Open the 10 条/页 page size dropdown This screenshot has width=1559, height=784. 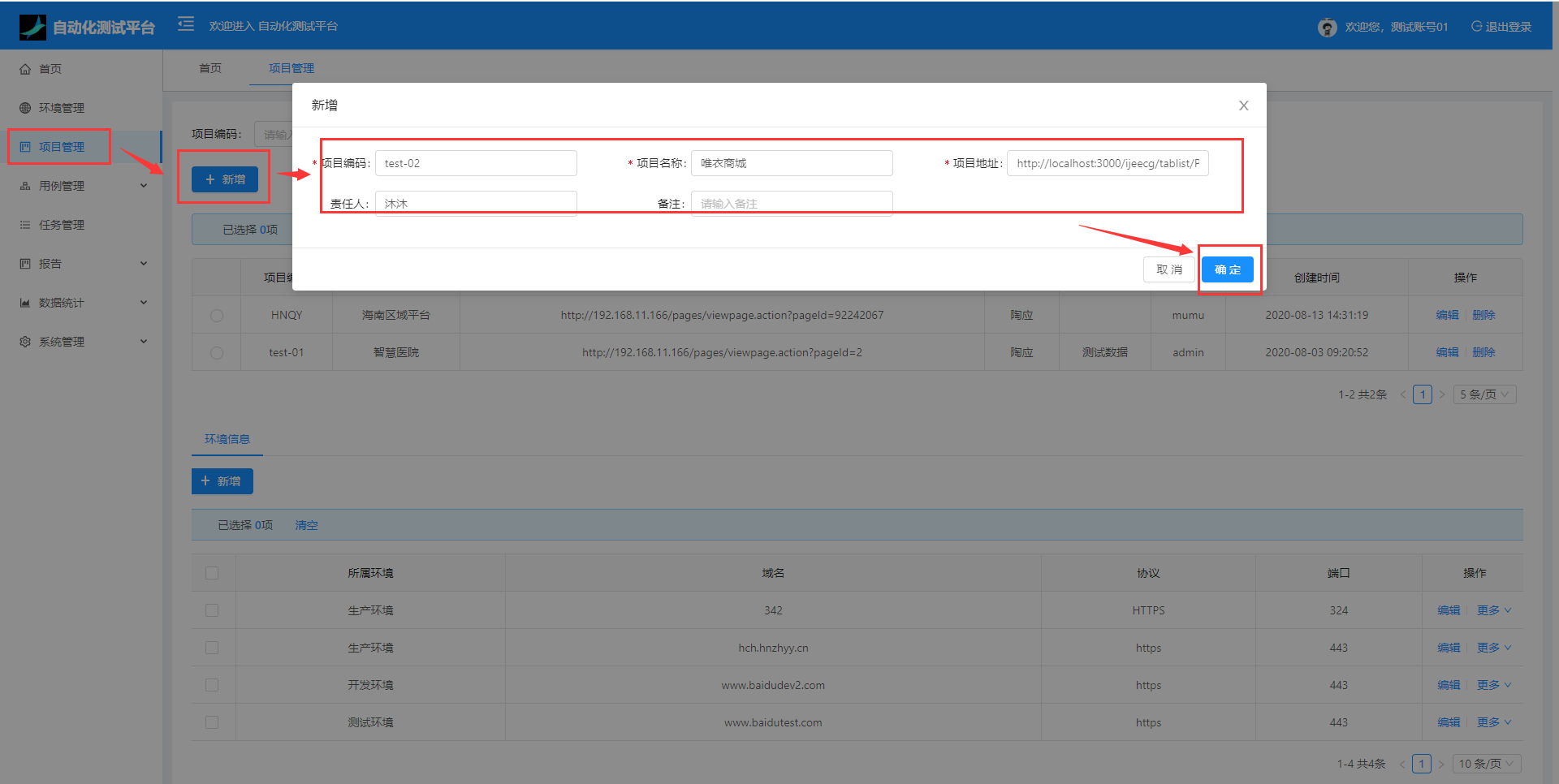[x=1486, y=764]
